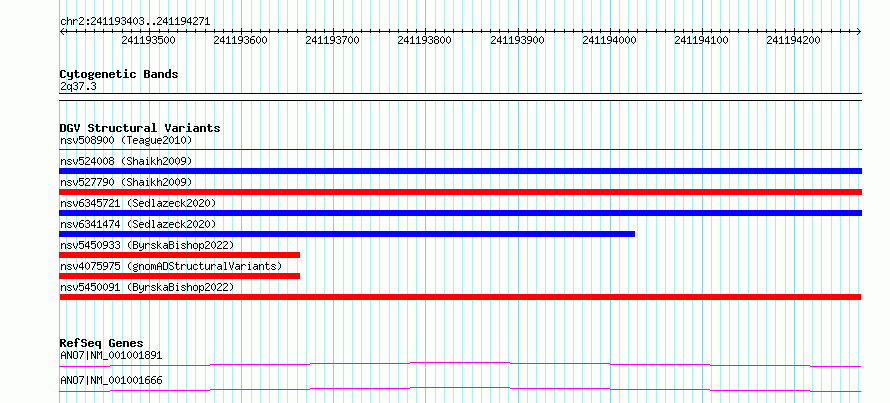Click ruler position 241193900
This screenshot has height=403, width=890.
(x=517, y=40)
